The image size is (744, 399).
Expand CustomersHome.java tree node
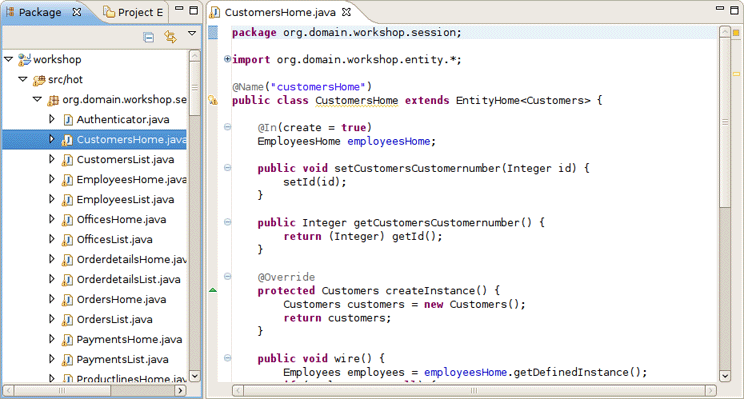(52, 139)
